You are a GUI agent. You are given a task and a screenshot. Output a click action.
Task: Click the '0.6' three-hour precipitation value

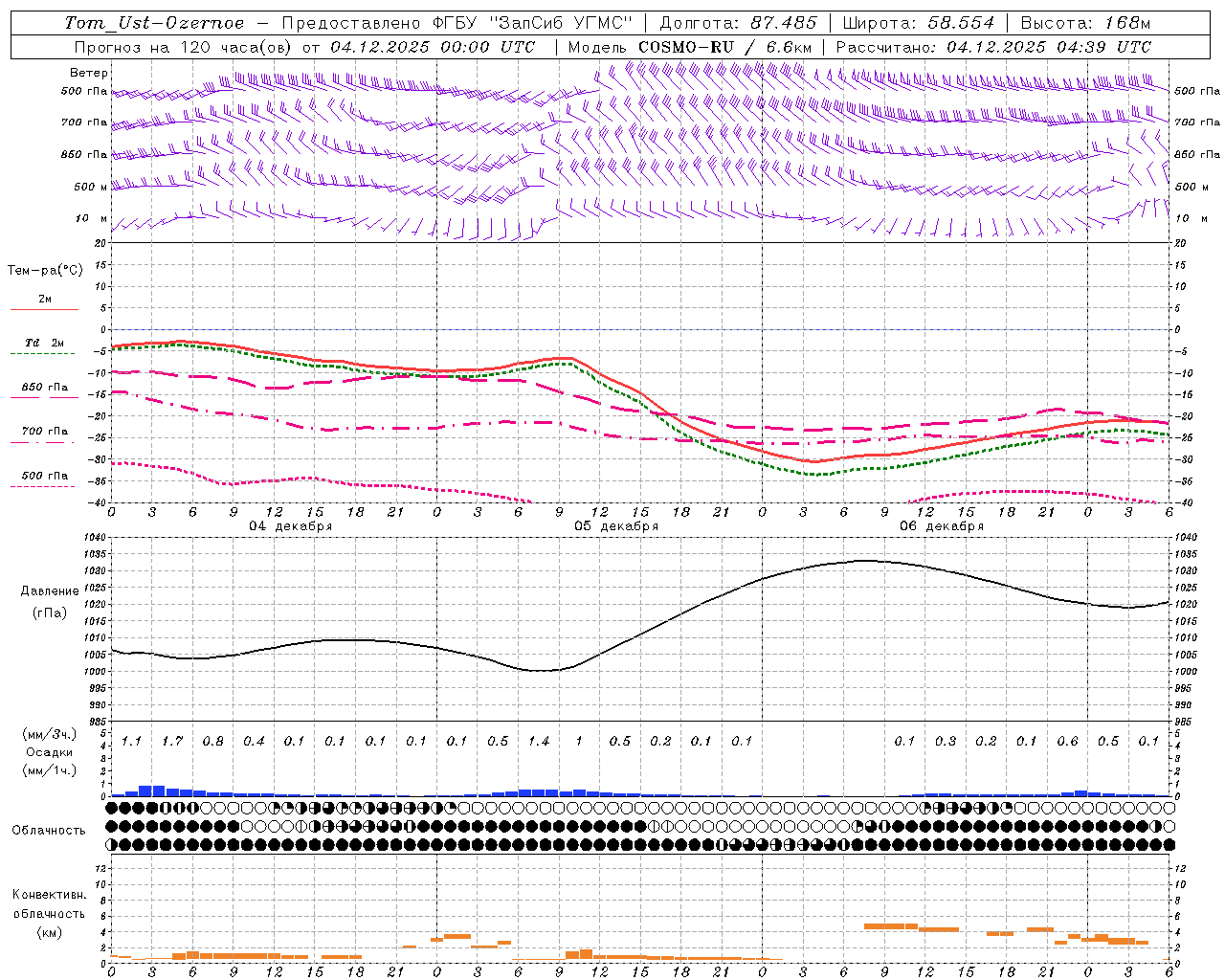[x=1068, y=741]
